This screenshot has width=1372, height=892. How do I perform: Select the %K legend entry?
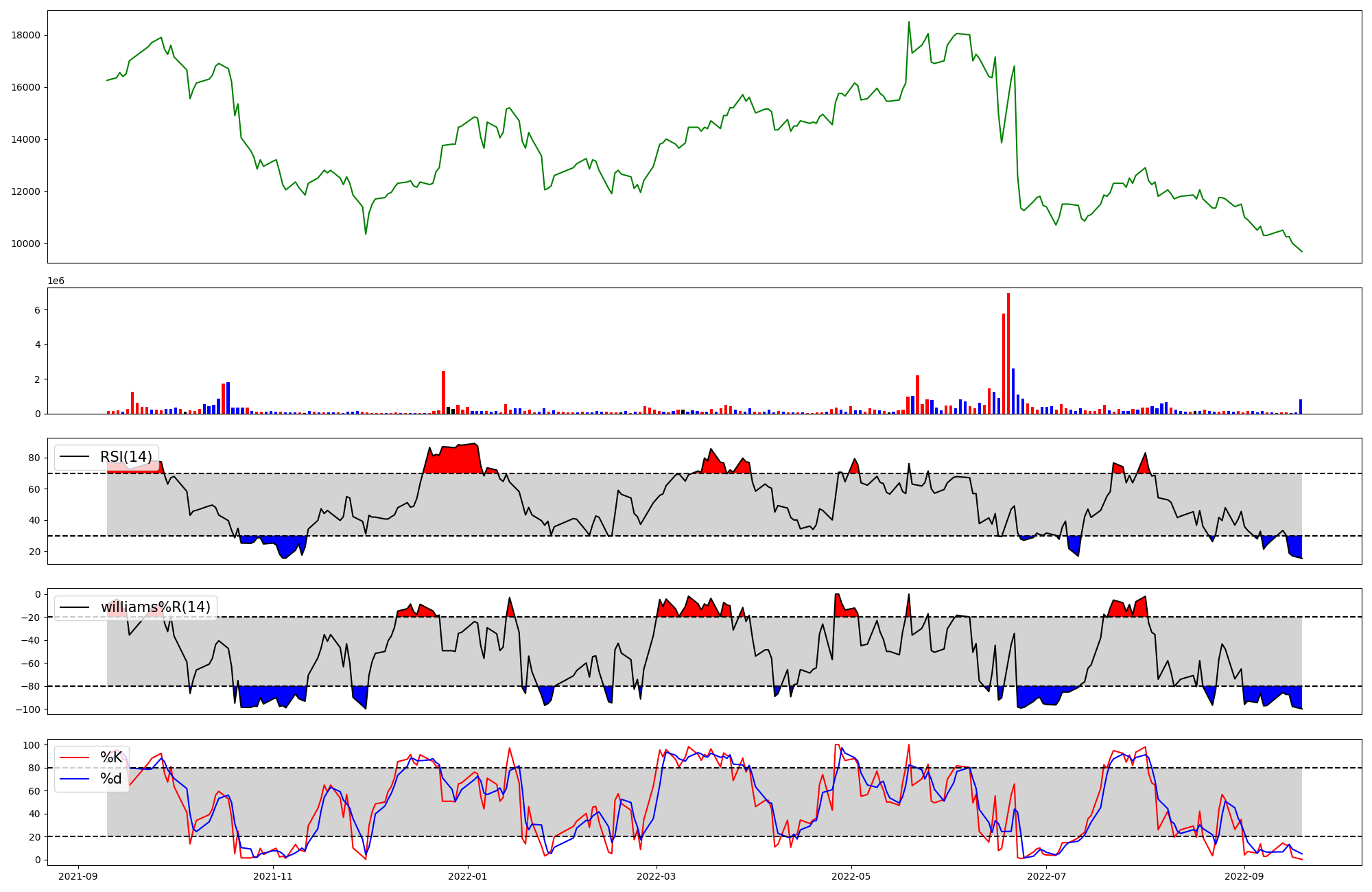coord(111,758)
